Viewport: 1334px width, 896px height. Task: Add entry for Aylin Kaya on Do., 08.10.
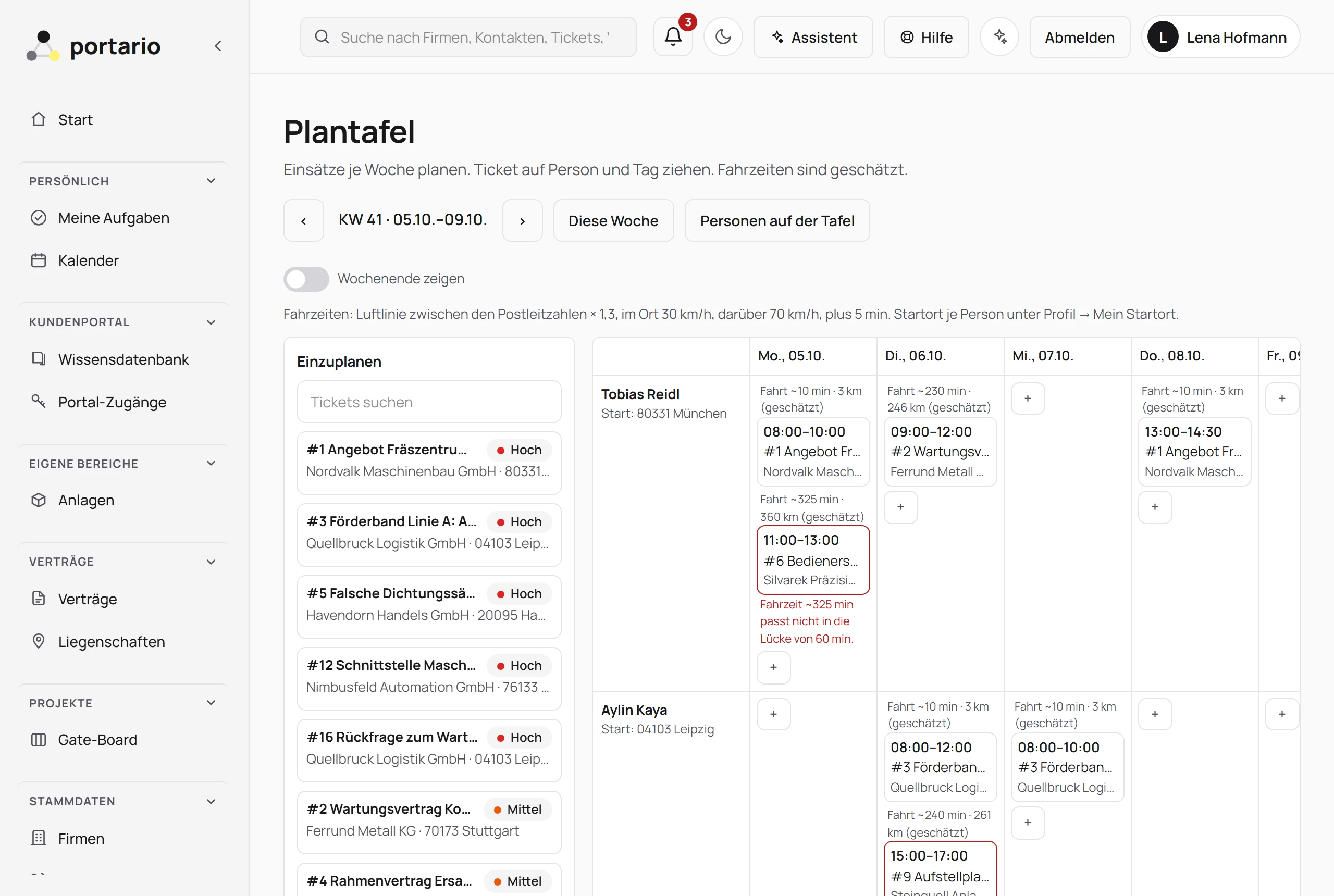1155,714
